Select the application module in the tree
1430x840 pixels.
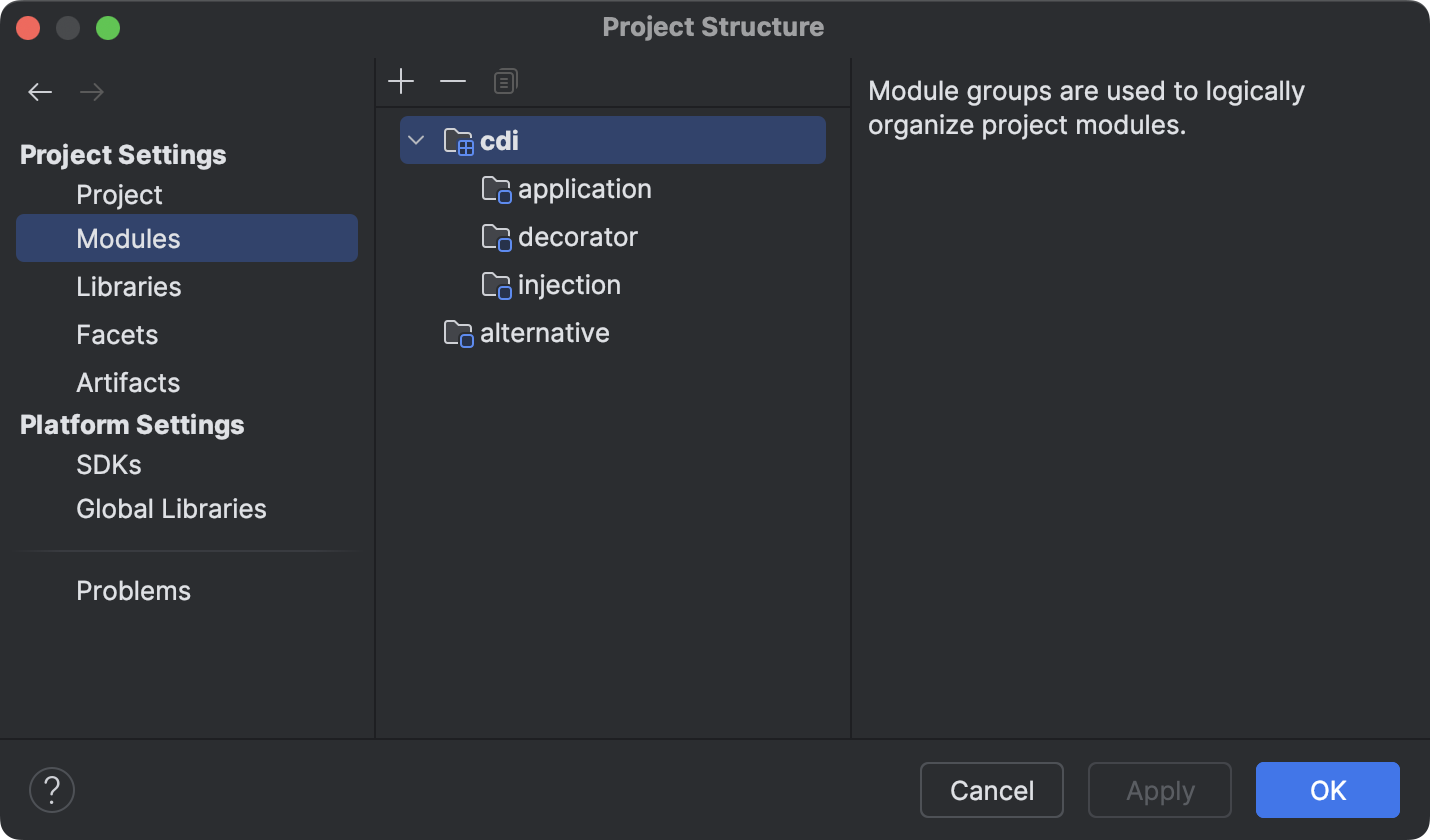[x=584, y=189]
